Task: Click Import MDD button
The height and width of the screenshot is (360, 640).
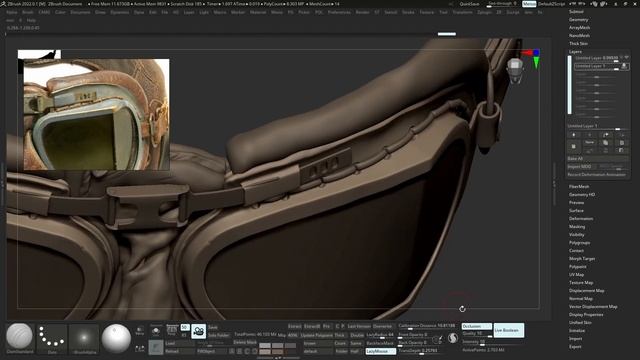Action: click(x=582, y=167)
